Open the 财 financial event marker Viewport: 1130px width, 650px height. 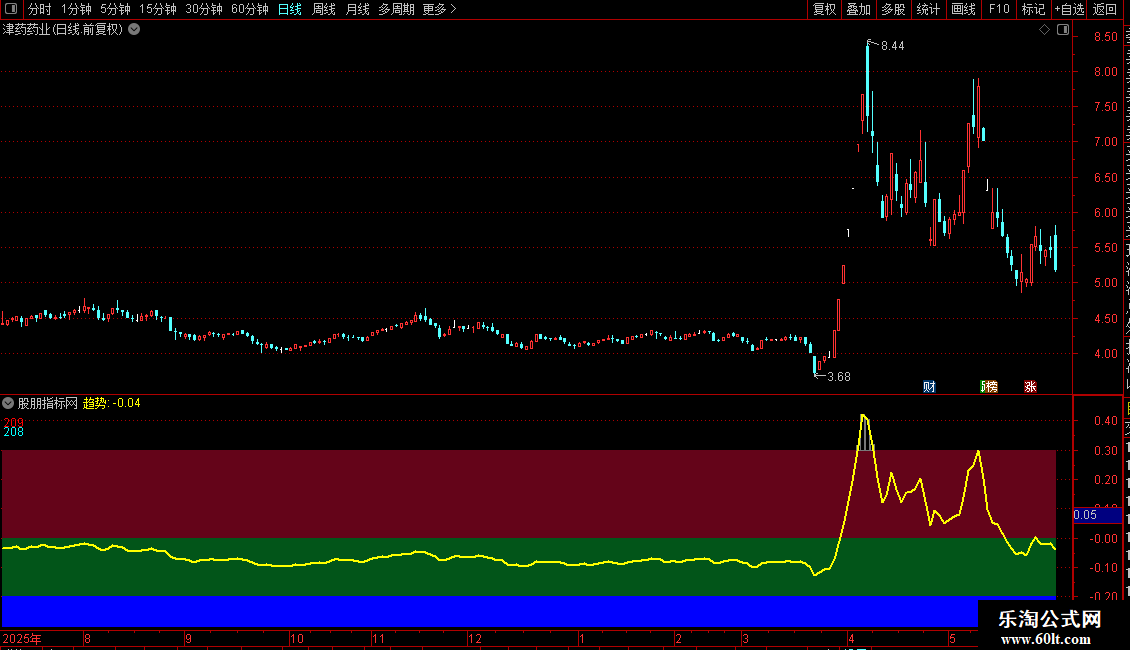pyautogui.click(x=929, y=387)
